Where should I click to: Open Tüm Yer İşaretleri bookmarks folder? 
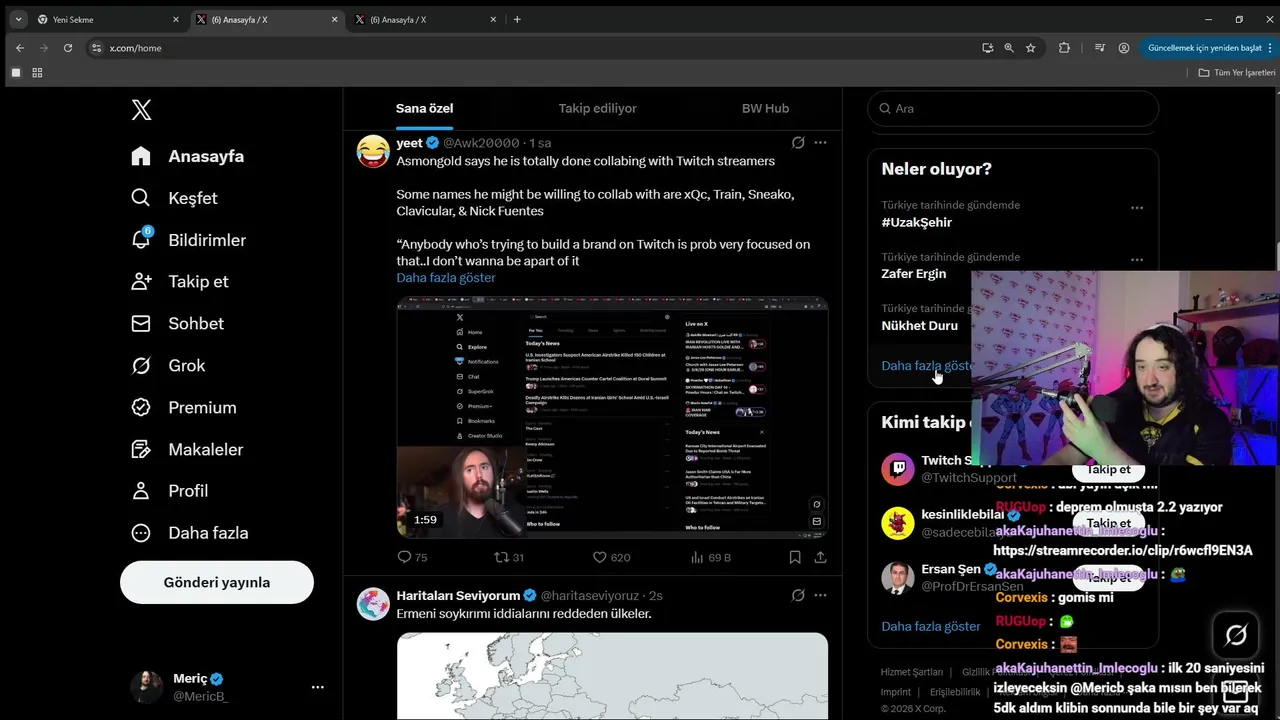pyautogui.click(x=1237, y=72)
